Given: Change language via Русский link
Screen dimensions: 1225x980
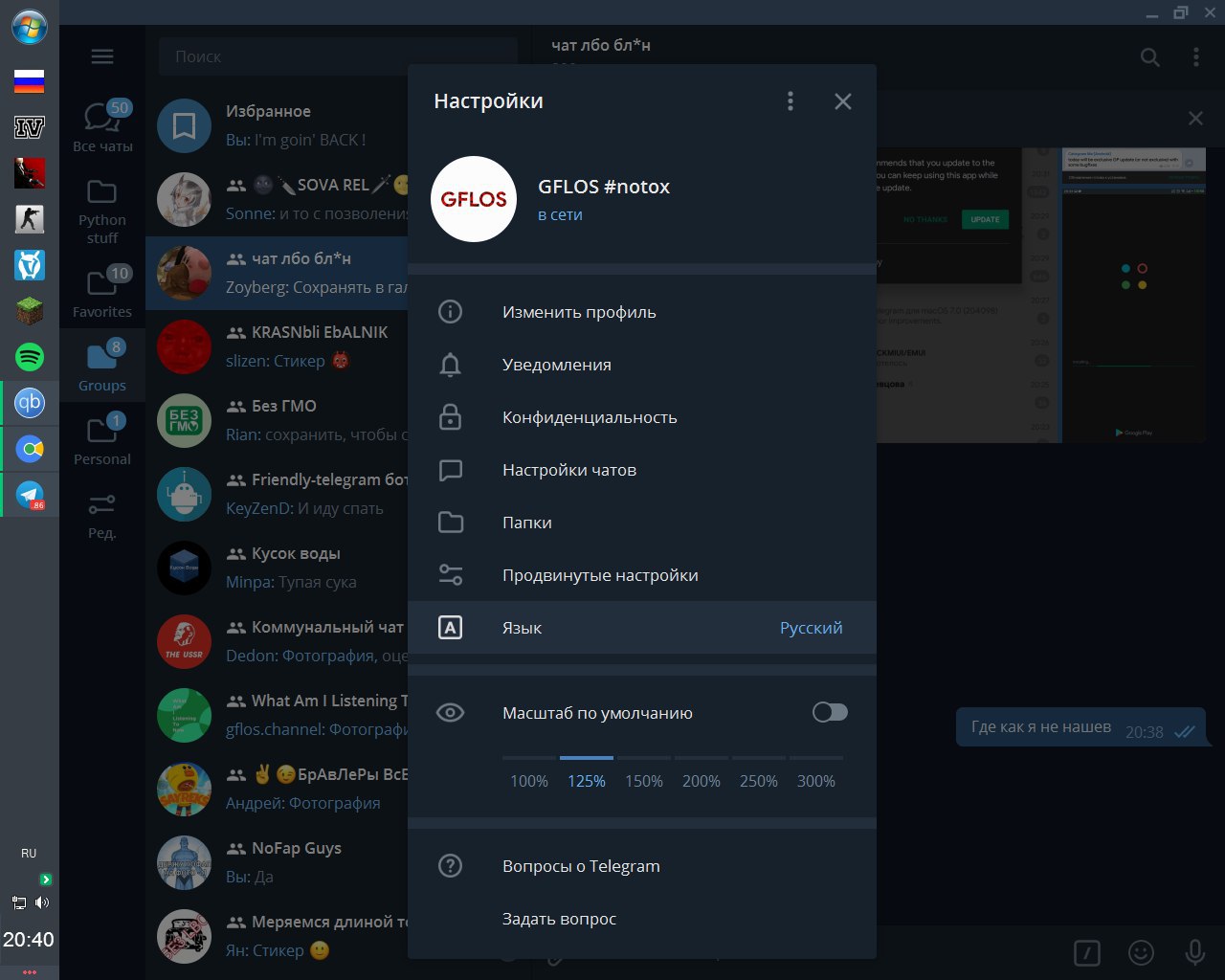Looking at the screenshot, I should [x=812, y=628].
